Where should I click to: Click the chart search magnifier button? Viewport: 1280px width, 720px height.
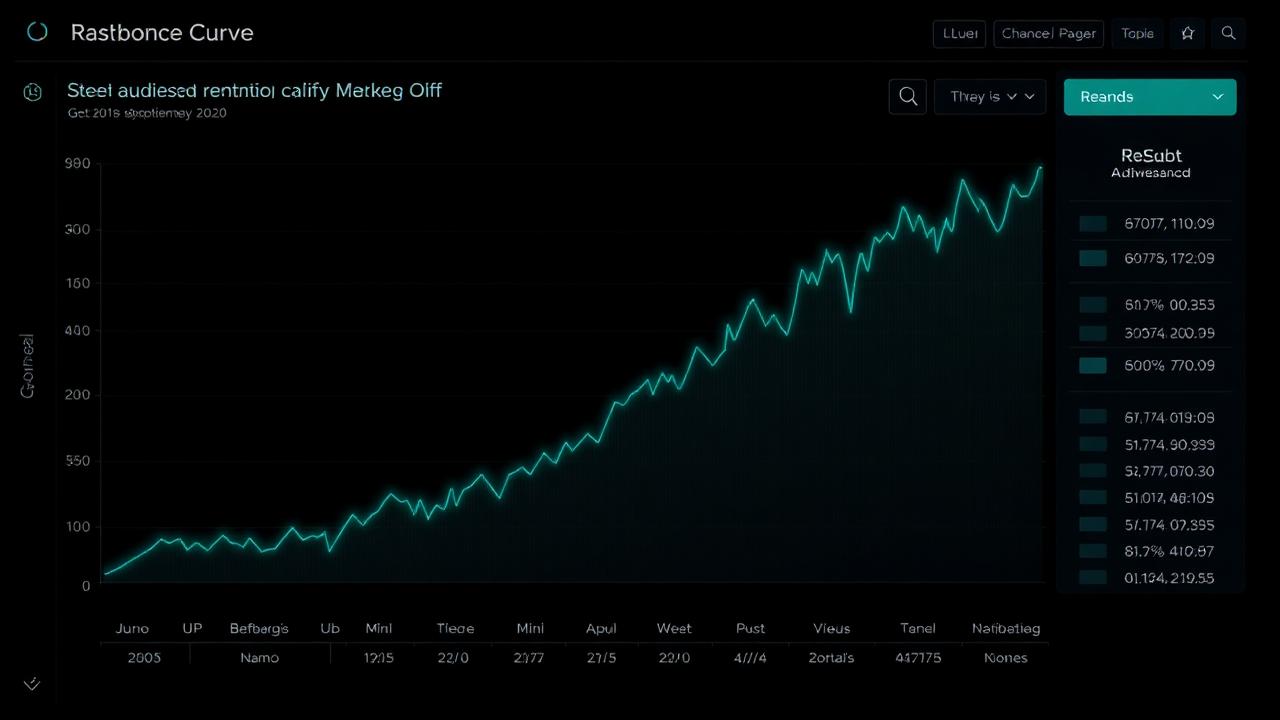click(x=908, y=97)
